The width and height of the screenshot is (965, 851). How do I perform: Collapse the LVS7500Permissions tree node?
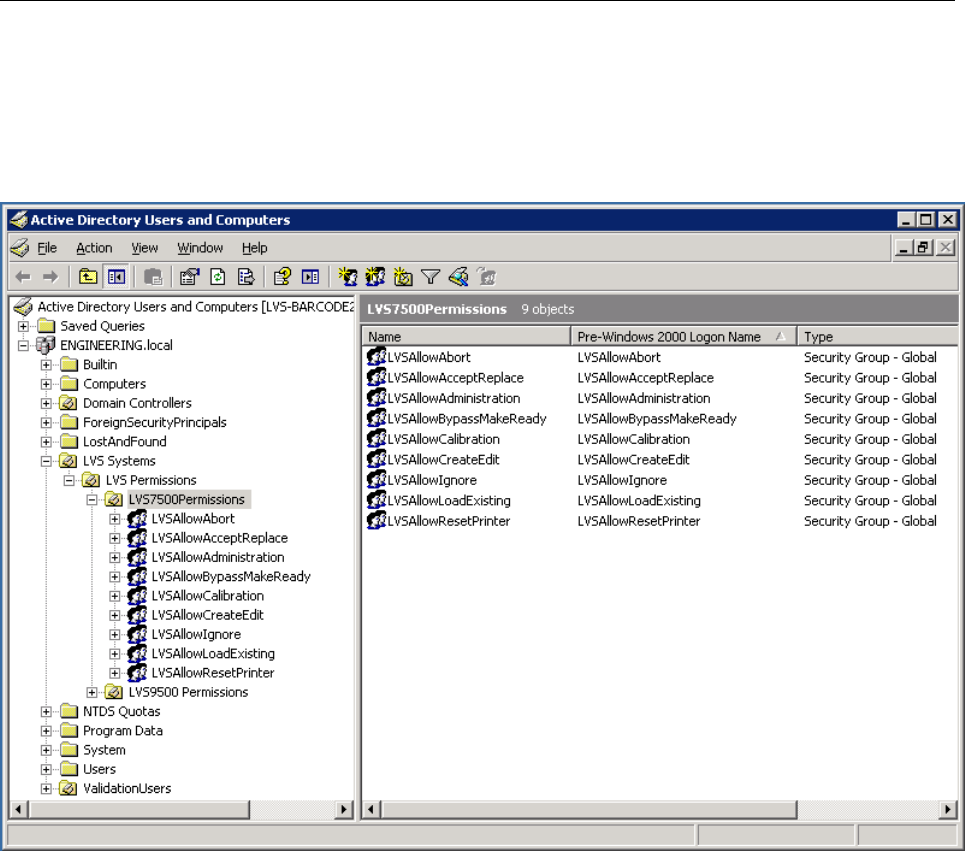coord(92,499)
